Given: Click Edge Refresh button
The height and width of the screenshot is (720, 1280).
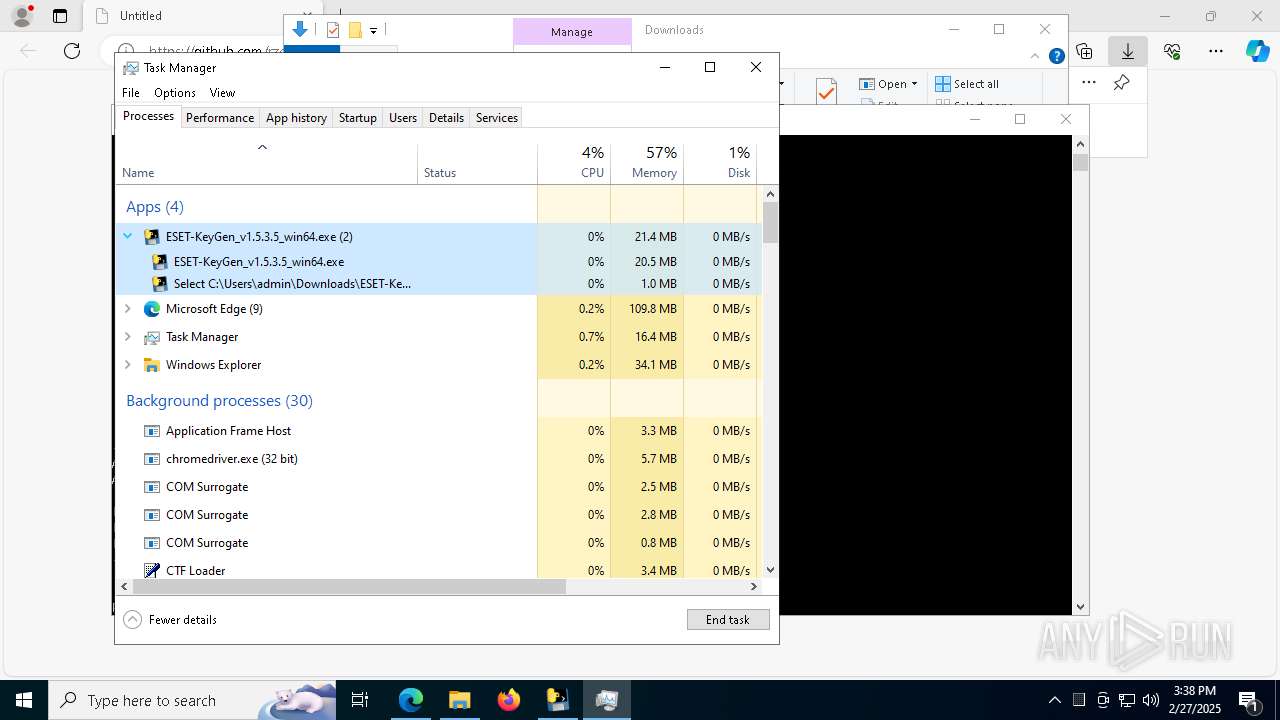Looking at the screenshot, I should (x=72, y=51).
